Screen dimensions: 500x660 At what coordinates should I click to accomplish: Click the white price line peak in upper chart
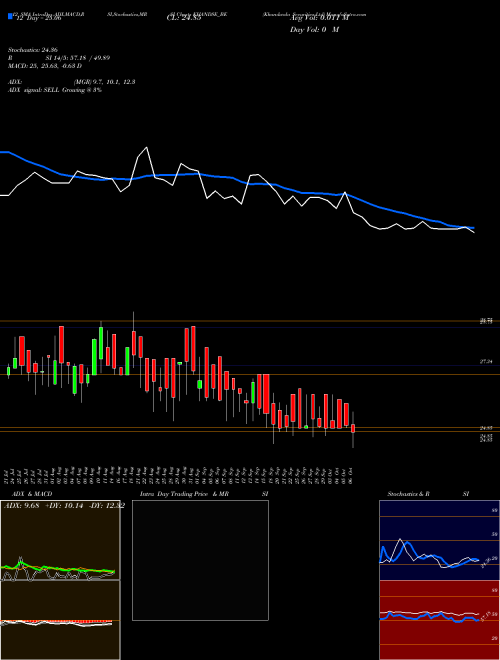(146, 148)
